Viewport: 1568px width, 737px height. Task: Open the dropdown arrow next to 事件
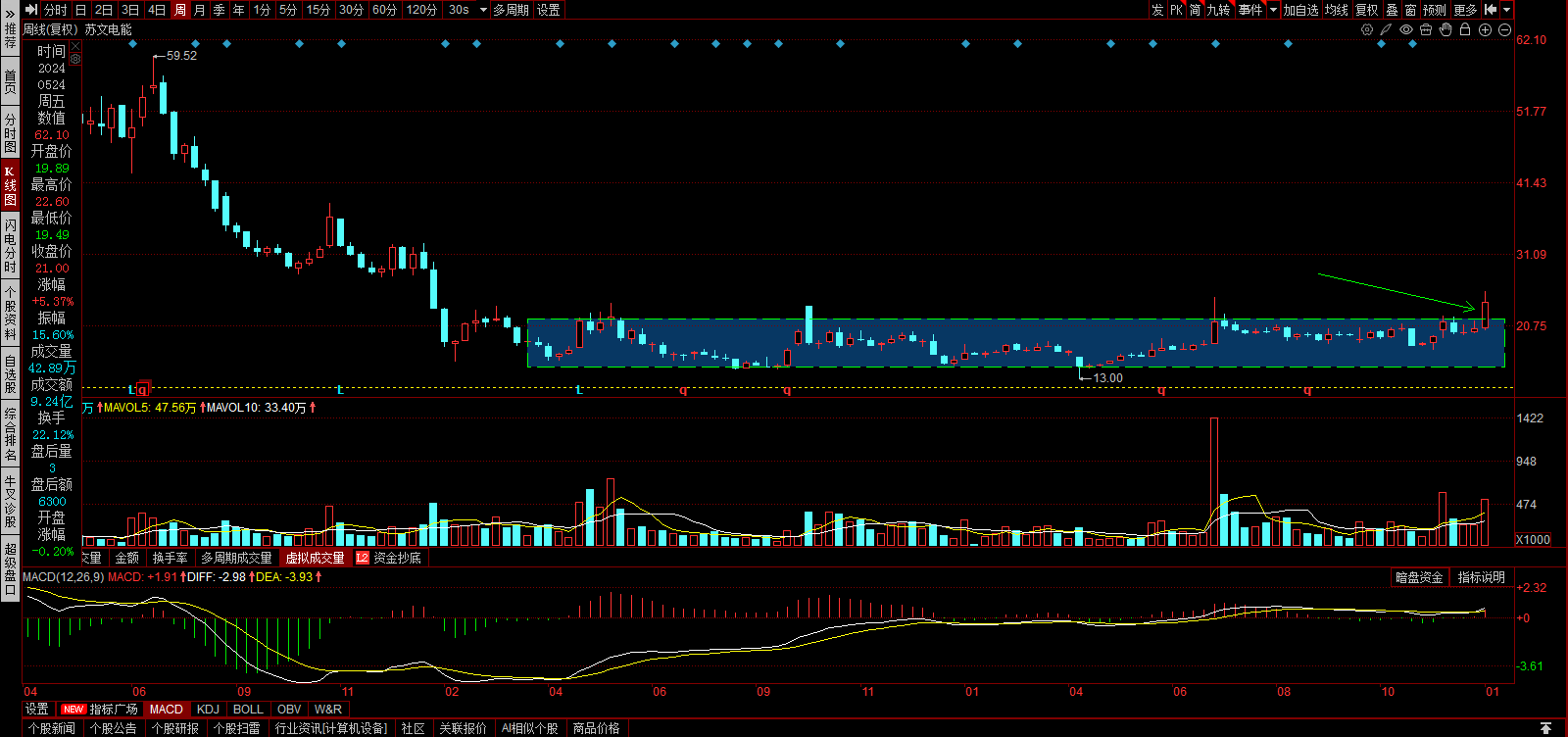(x=1273, y=10)
